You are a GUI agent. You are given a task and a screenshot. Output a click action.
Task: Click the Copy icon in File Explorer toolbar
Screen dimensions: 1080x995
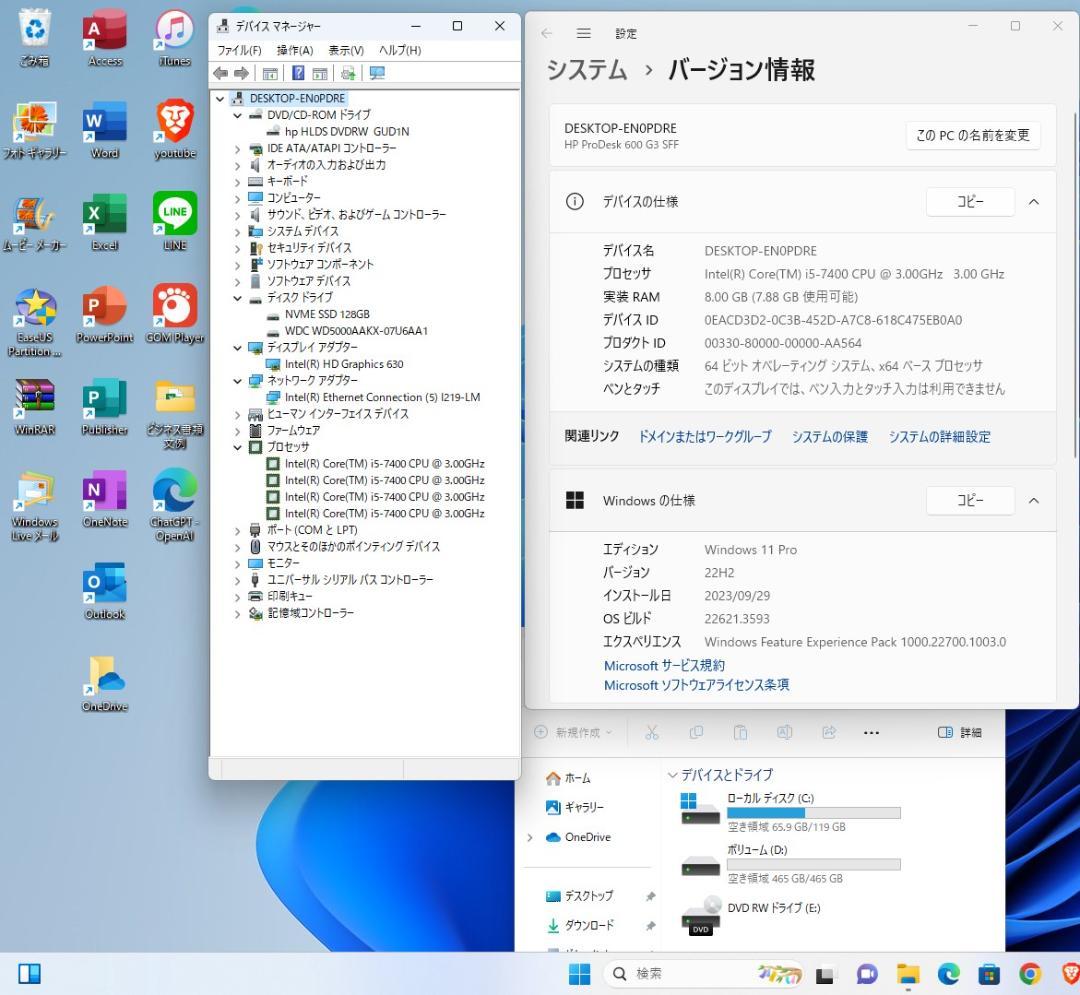(x=697, y=732)
